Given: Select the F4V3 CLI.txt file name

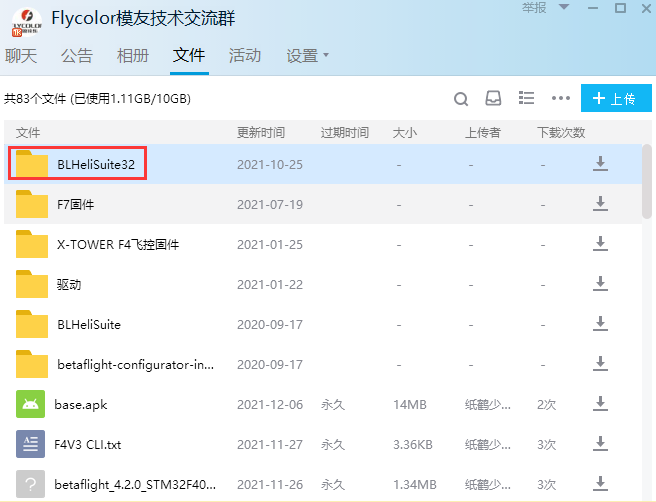Looking at the screenshot, I should point(88,444).
